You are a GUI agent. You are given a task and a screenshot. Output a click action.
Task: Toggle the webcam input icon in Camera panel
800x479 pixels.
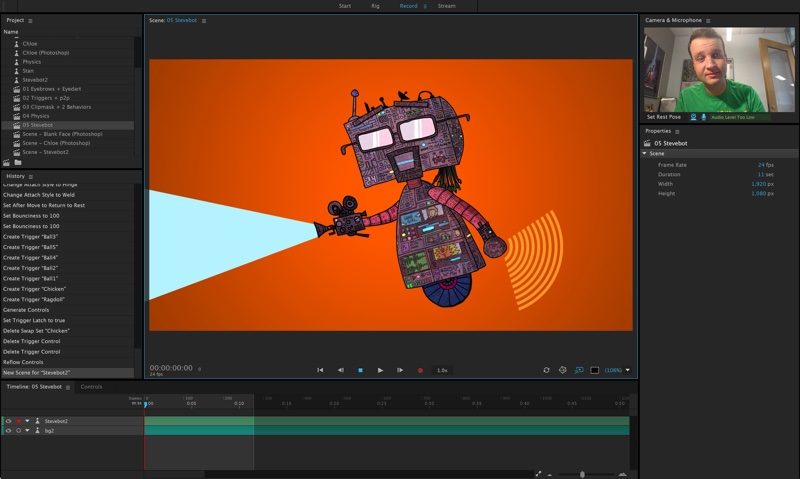[x=693, y=117]
